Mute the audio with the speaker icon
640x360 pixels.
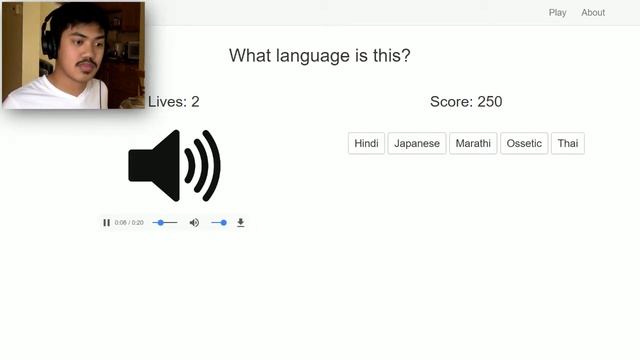click(194, 223)
